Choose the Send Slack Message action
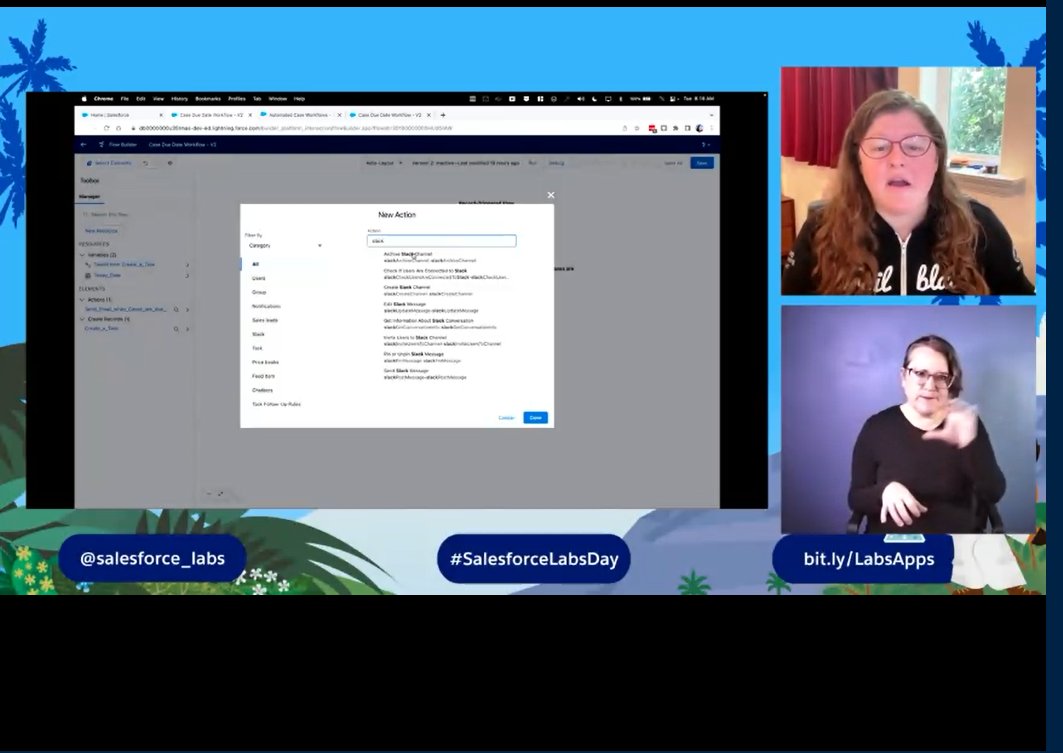The width and height of the screenshot is (1063, 753). tap(425, 373)
